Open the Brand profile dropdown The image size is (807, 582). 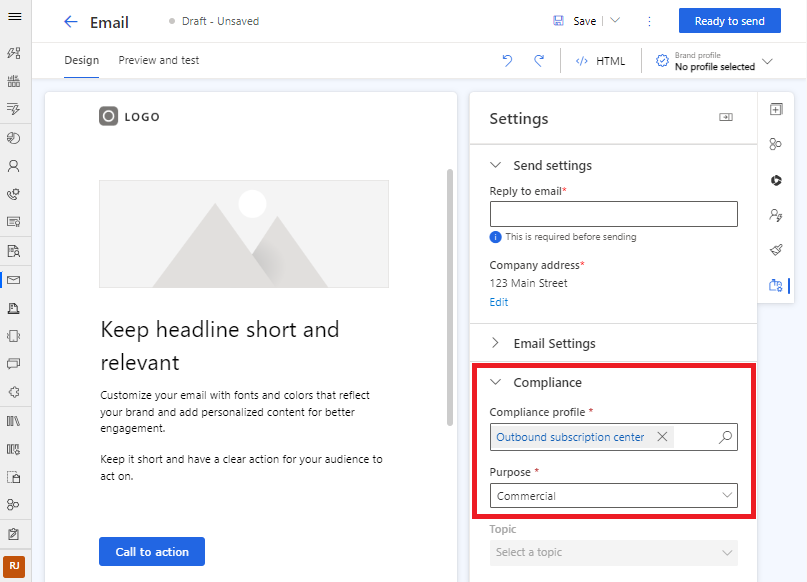click(x=714, y=61)
